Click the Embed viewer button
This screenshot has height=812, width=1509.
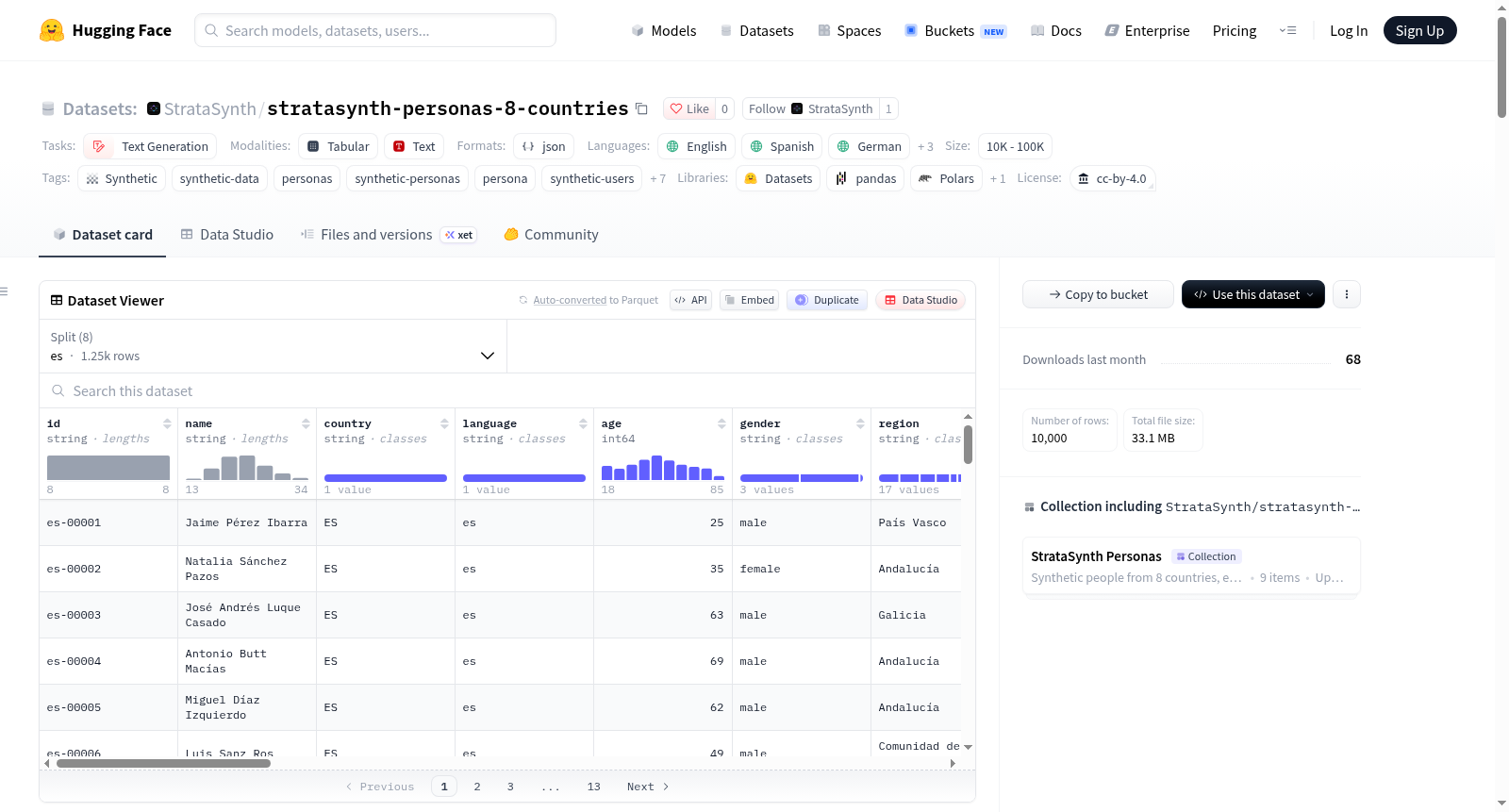pyautogui.click(x=749, y=300)
